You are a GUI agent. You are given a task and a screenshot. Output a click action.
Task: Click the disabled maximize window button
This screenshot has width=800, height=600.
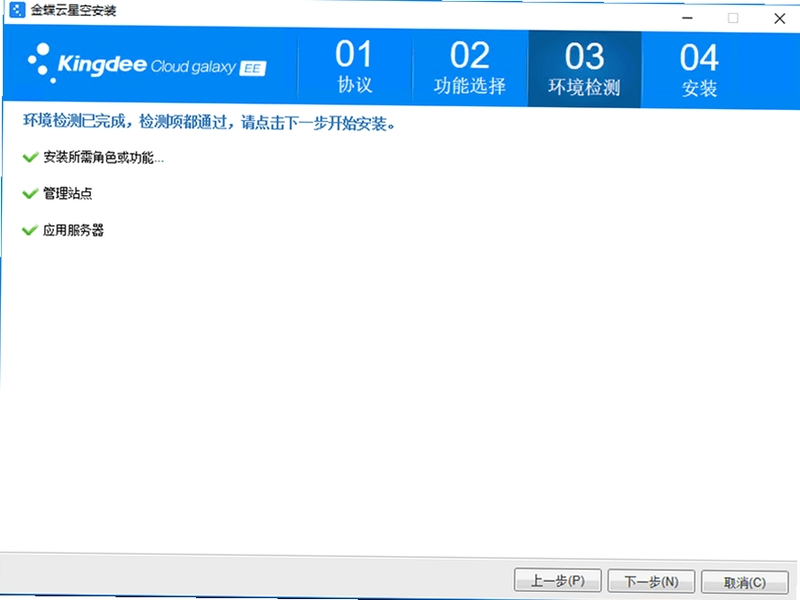(x=733, y=18)
